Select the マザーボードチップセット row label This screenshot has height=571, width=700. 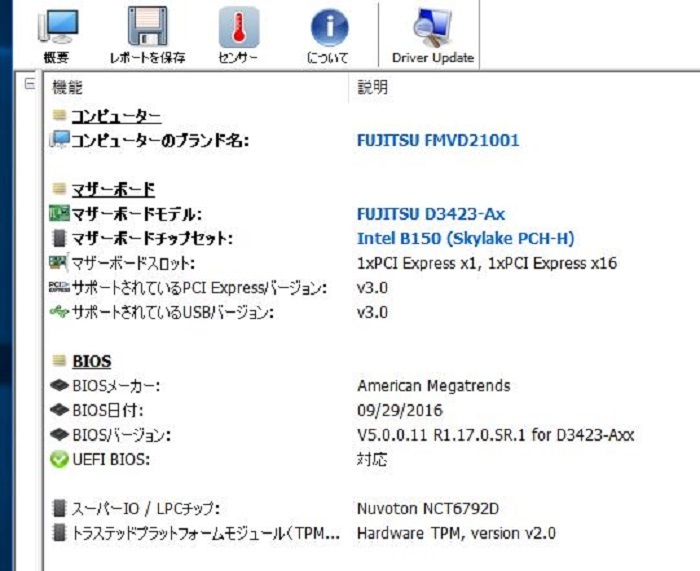click(x=152, y=238)
